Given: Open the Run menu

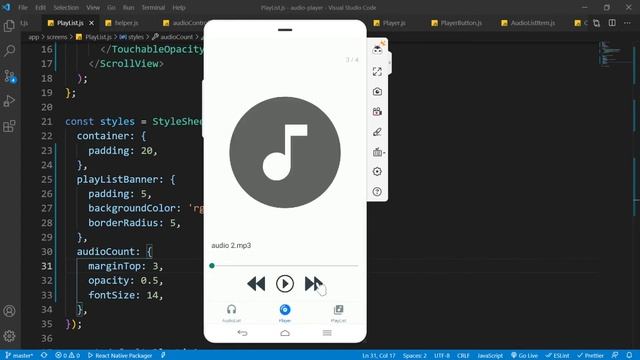Looking at the screenshot, I should pos(128,7).
